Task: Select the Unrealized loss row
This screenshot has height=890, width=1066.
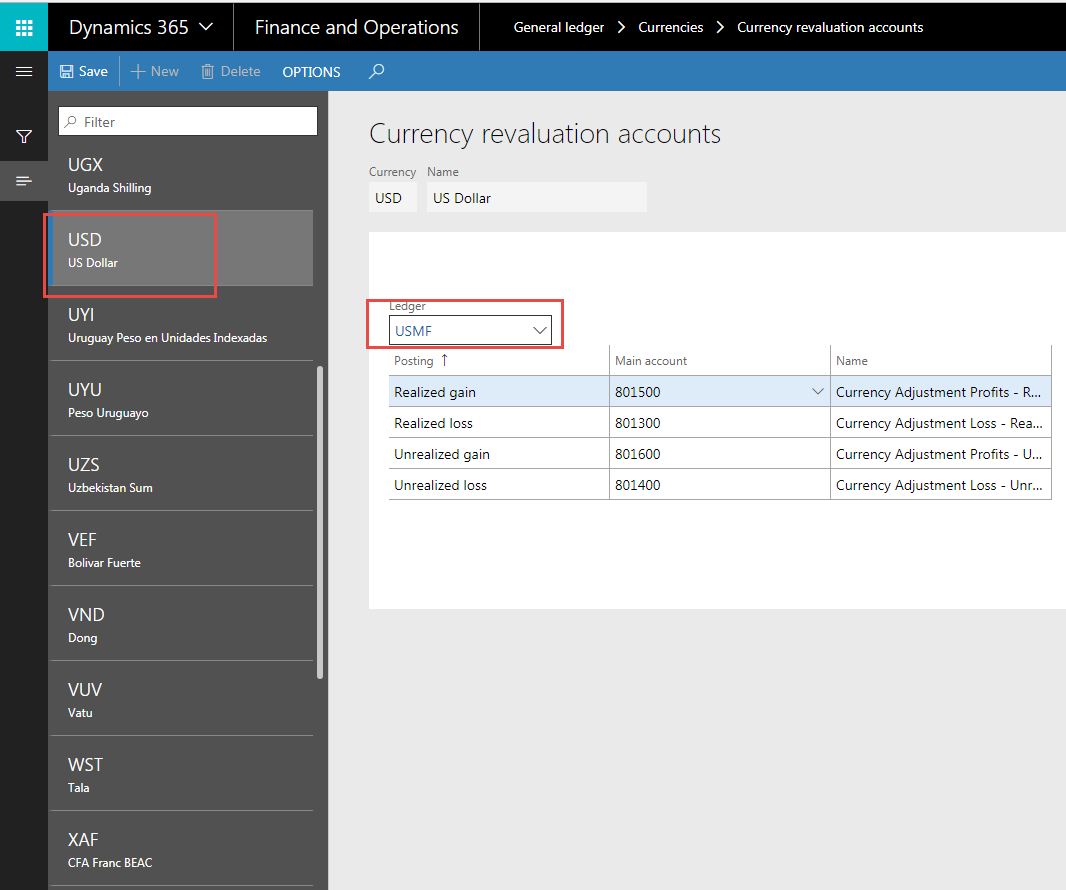Action: click(x=440, y=485)
